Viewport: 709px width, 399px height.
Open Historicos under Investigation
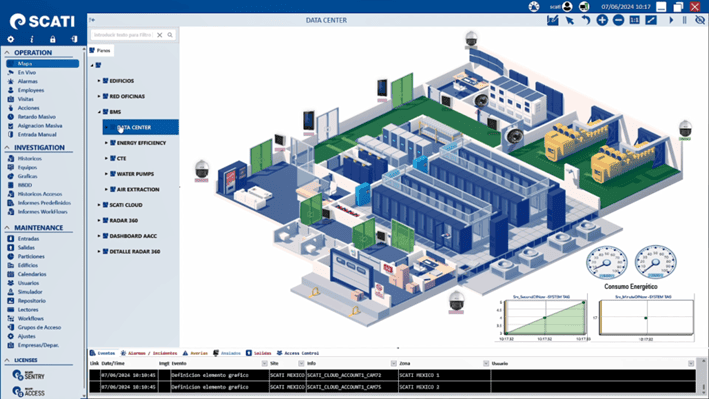pyautogui.click(x=29, y=158)
